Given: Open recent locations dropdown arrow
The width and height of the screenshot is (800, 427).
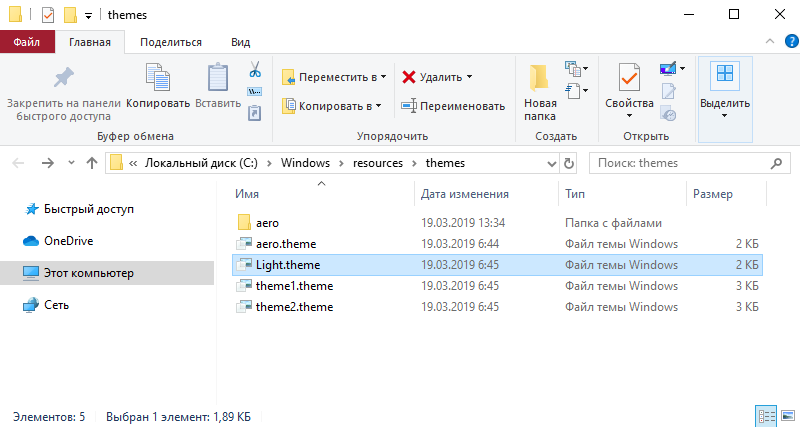Looking at the screenshot, I should pyautogui.click(x=71, y=163).
